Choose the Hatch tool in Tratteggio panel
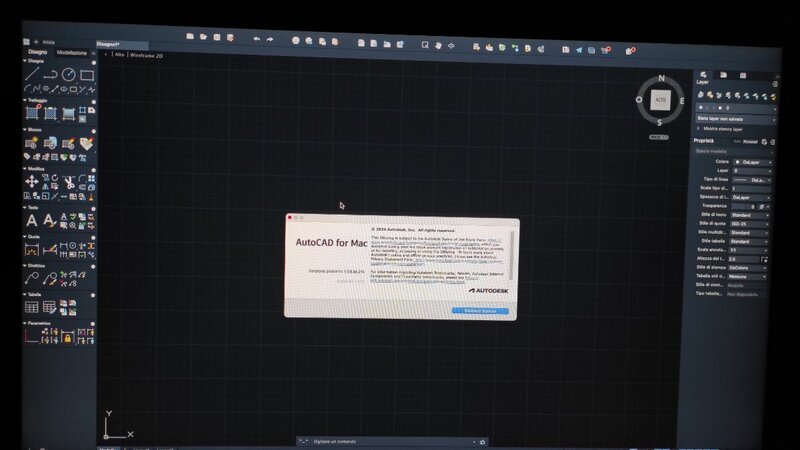This screenshot has height=450, width=800. tap(32, 113)
